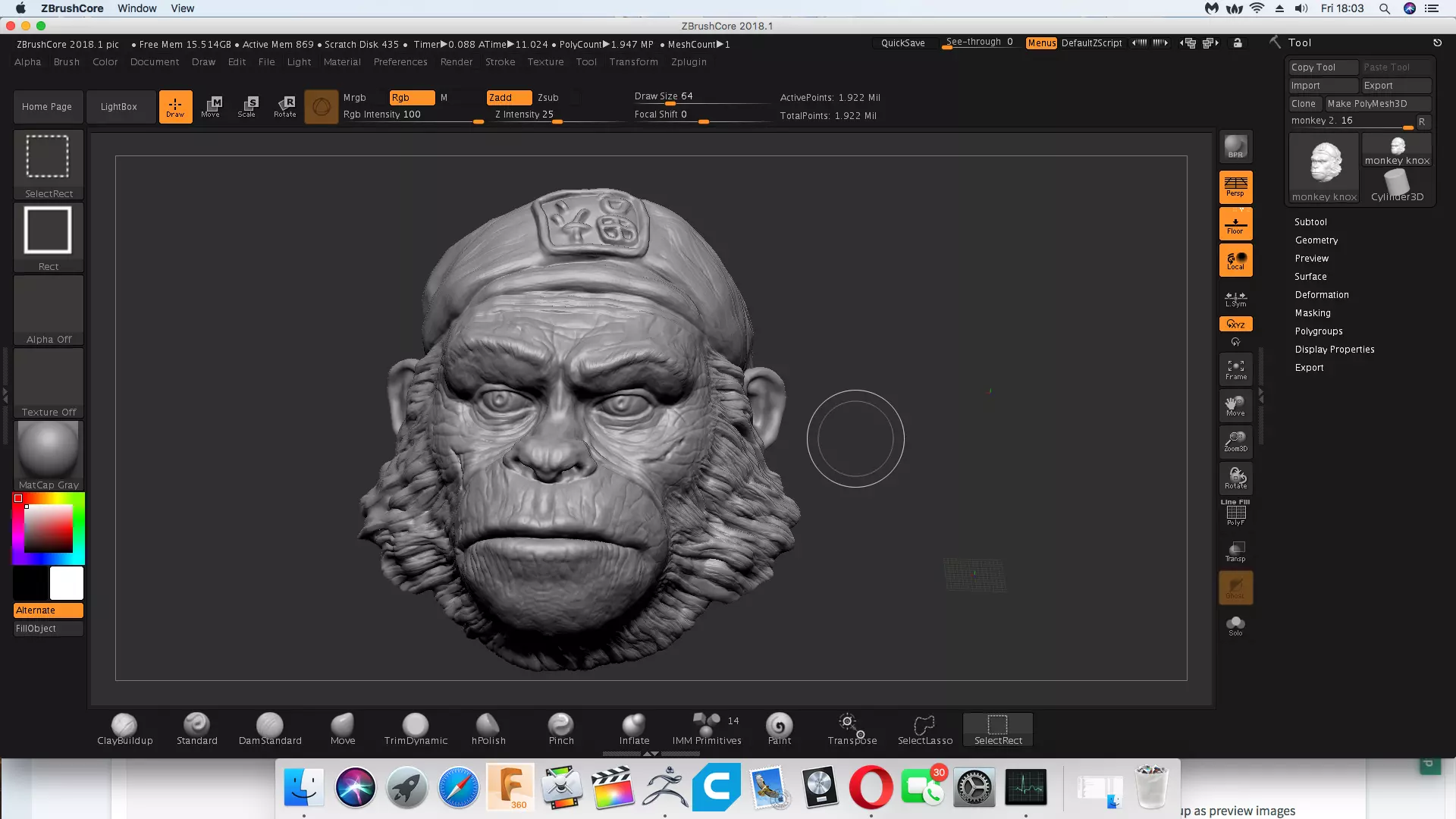Open LightBox

119,107
